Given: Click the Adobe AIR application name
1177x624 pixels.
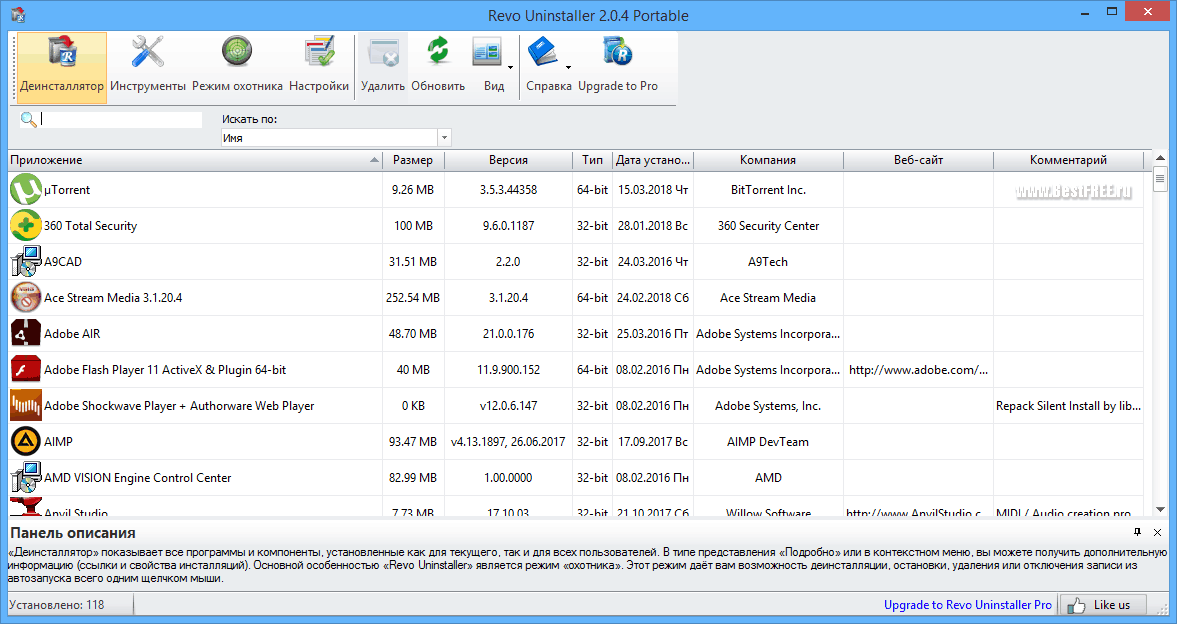Looking at the screenshot, I should click(x=72, y=334).
